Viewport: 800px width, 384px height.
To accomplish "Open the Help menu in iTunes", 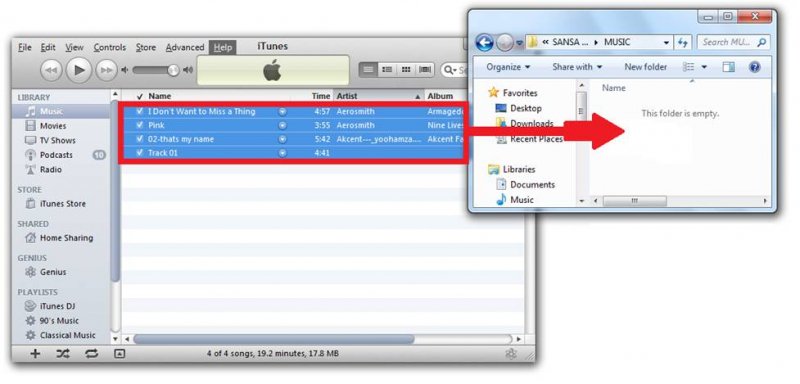I will [222, 47].
